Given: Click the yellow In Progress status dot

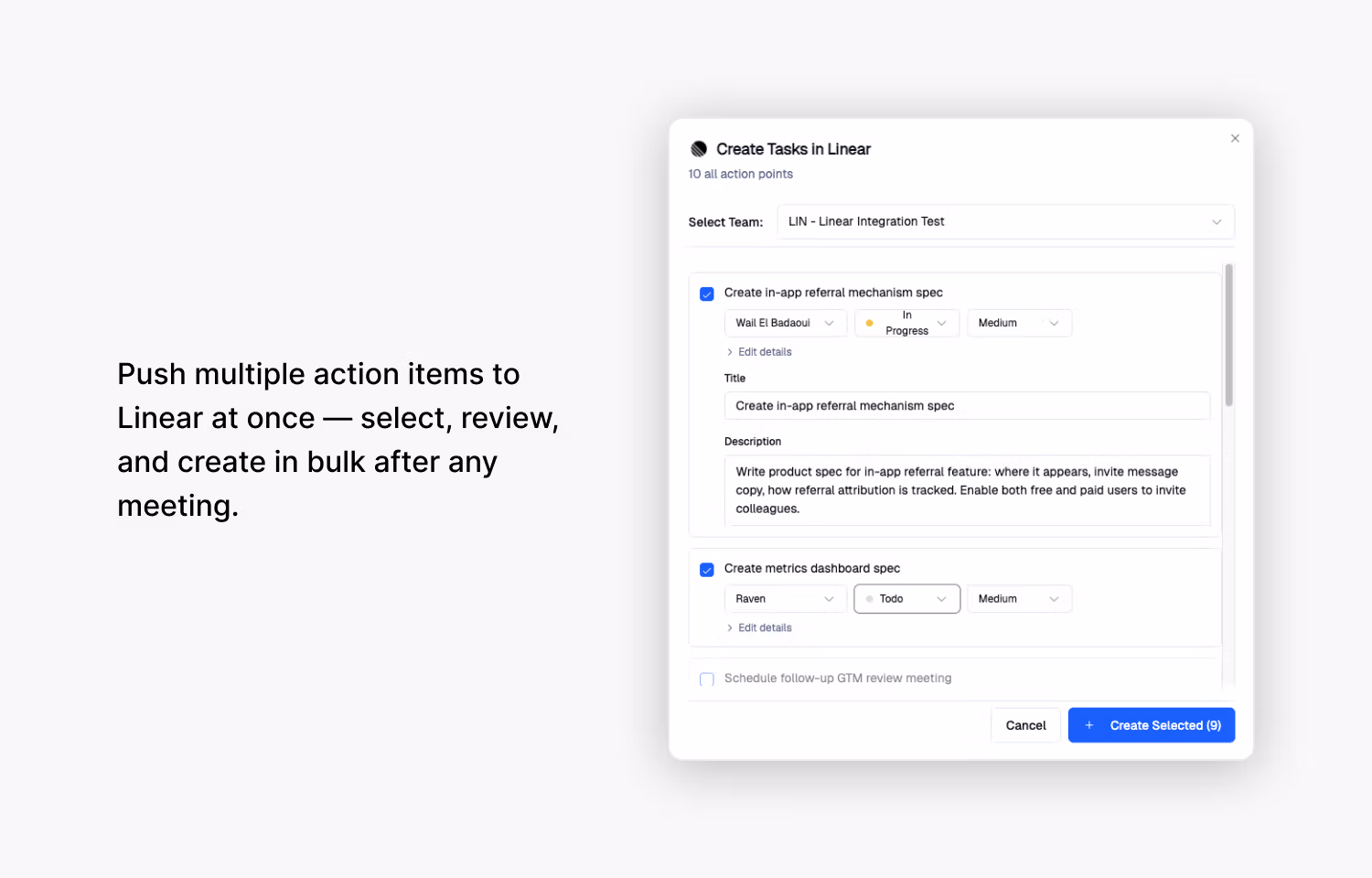Looking at the screenshot, I should [x=871, y=323].
